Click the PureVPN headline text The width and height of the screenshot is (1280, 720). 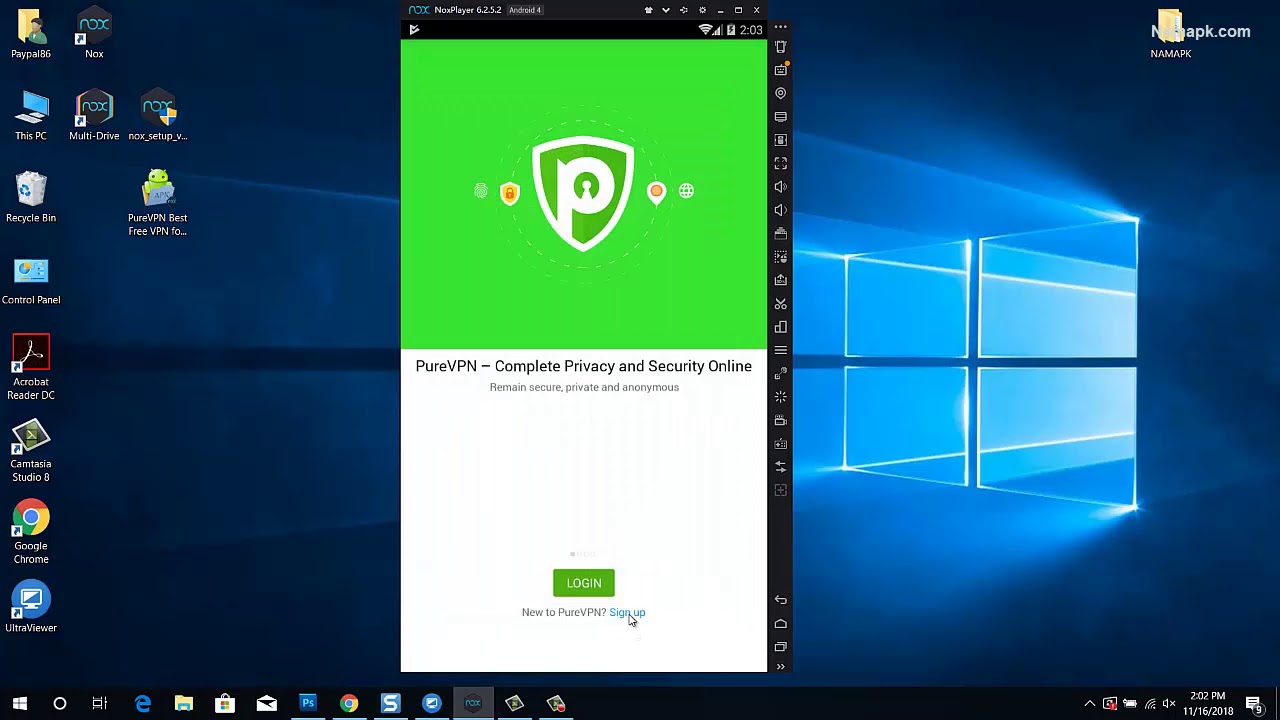[x=584, y=366]
